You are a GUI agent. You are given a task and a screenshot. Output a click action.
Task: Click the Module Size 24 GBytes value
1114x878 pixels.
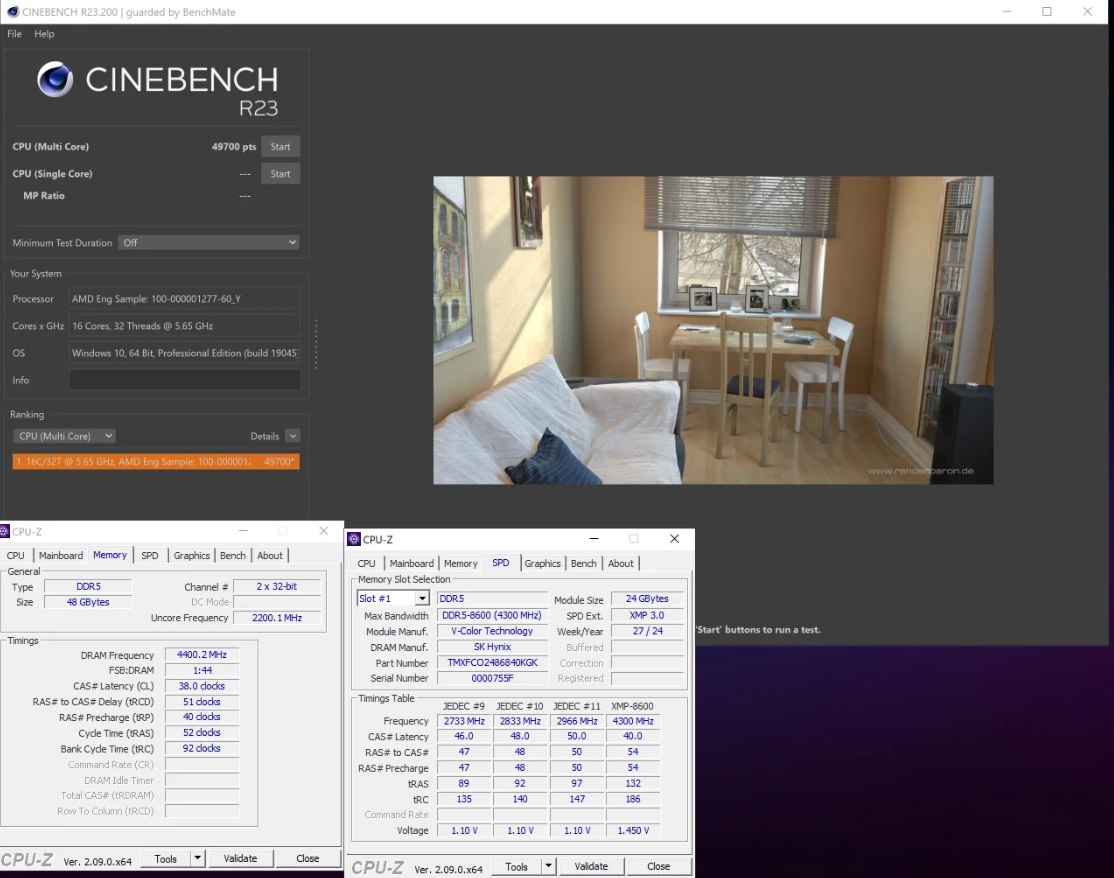click(x=647, y=599)
